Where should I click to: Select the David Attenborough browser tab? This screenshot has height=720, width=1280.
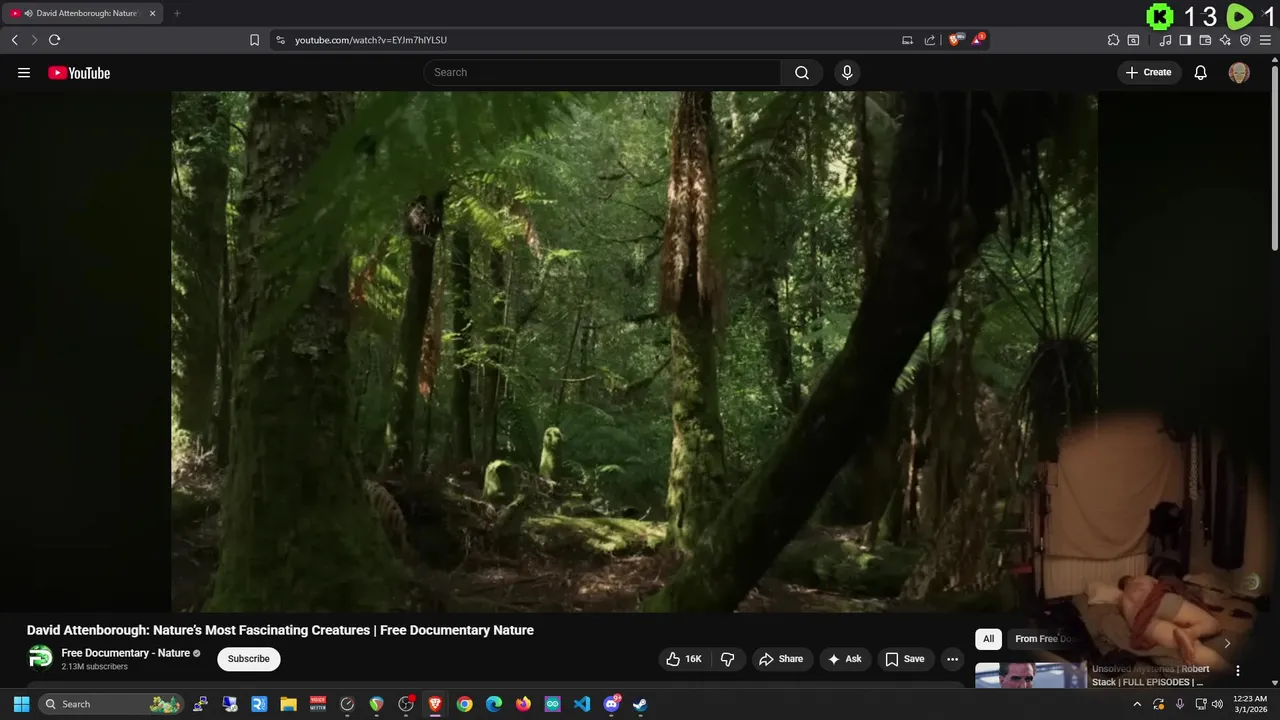[x=82, y=13]
